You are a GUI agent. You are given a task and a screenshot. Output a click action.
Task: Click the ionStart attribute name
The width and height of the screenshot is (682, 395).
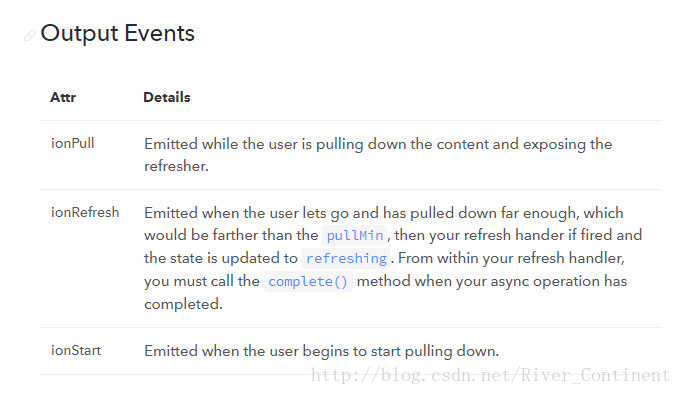(x=76, y=351)
